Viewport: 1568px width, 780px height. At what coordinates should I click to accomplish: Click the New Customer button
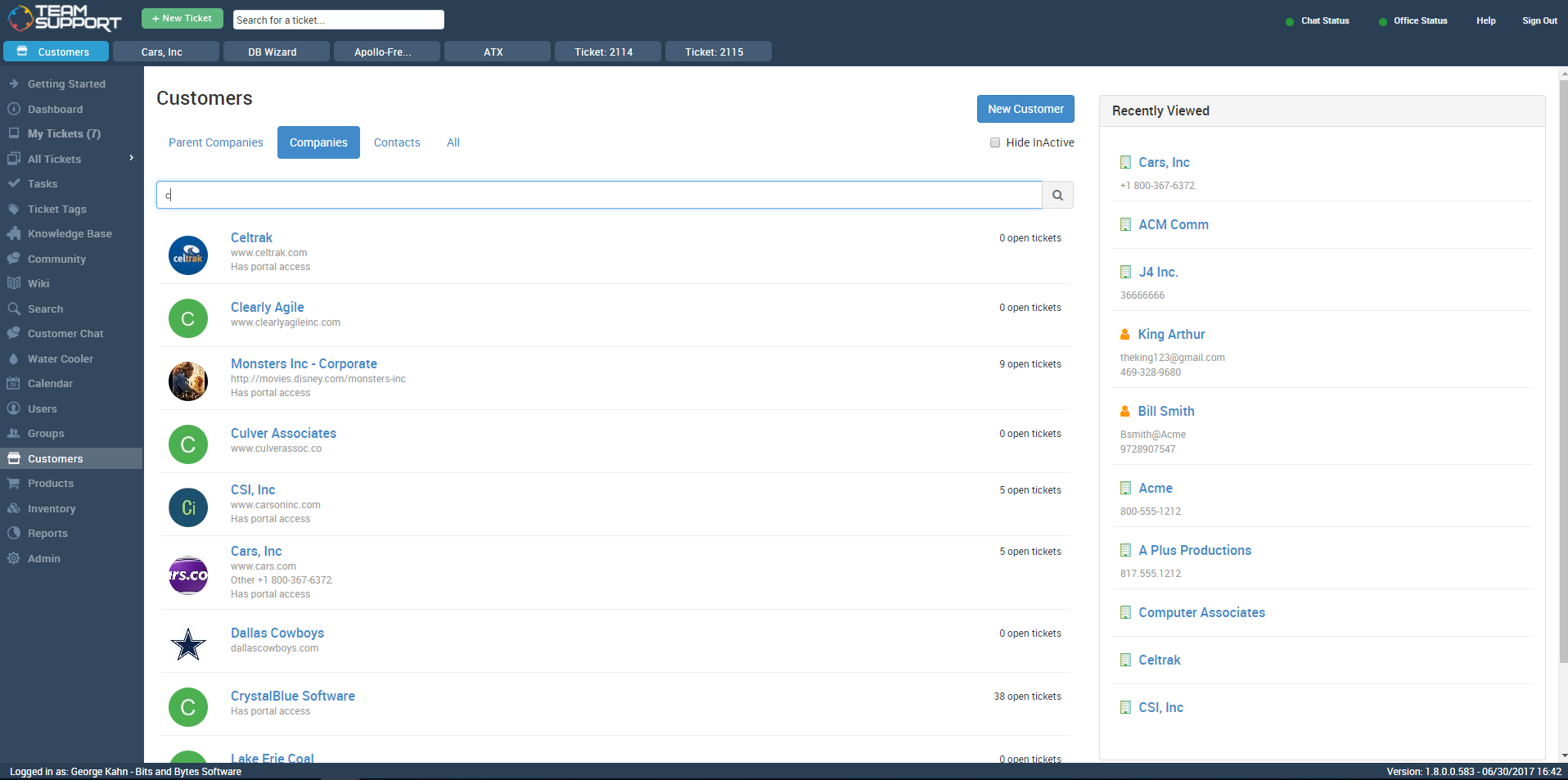pos(1025,109)
